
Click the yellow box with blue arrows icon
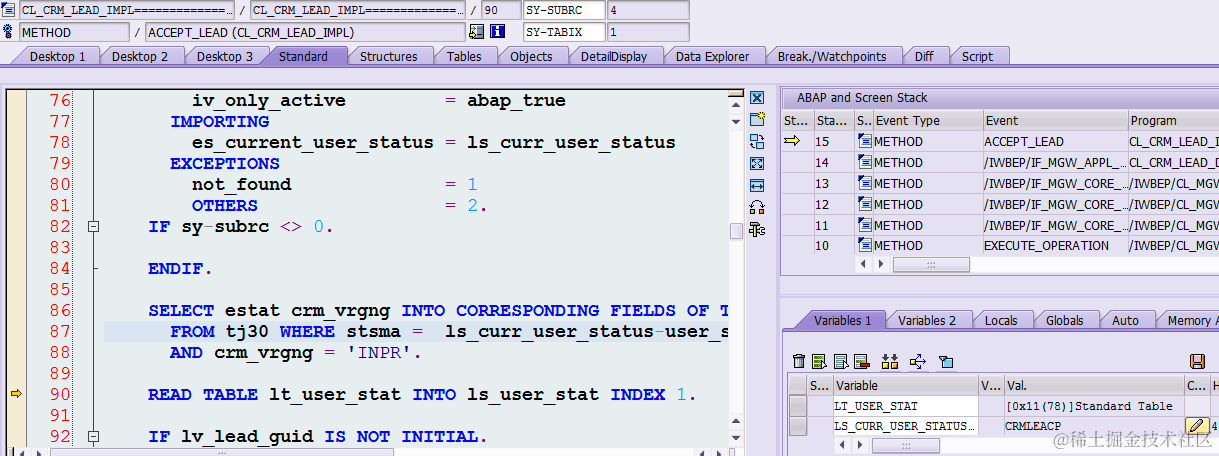918,361
